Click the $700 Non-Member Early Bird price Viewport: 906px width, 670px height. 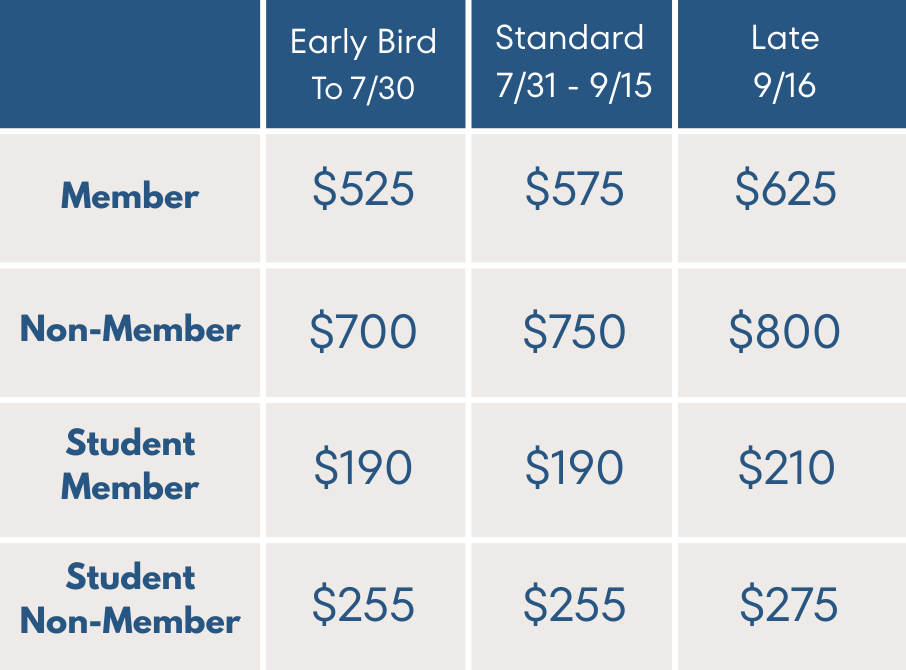(363, 332)
